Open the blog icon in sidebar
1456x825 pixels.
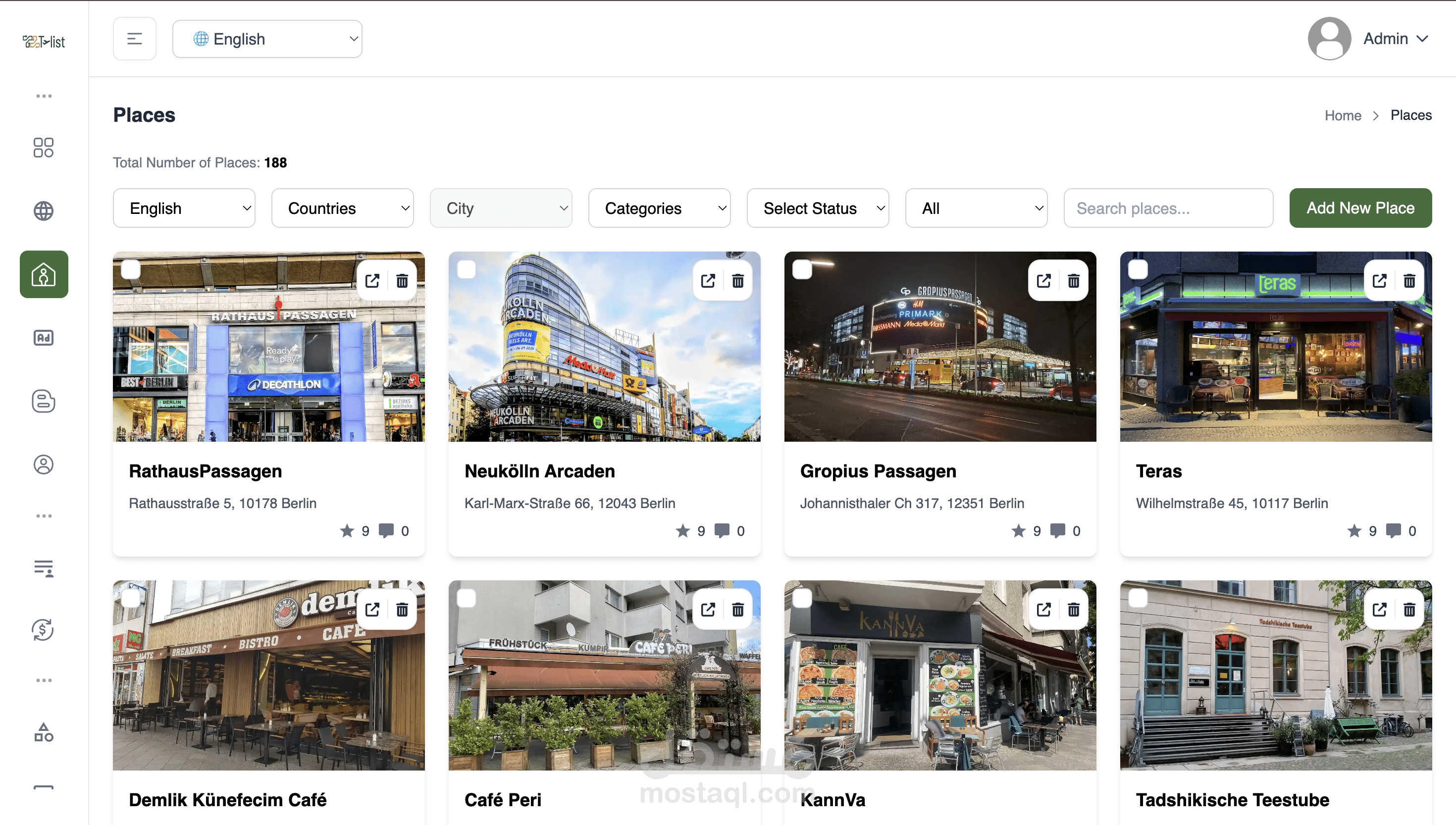click(x=44, y=401)
